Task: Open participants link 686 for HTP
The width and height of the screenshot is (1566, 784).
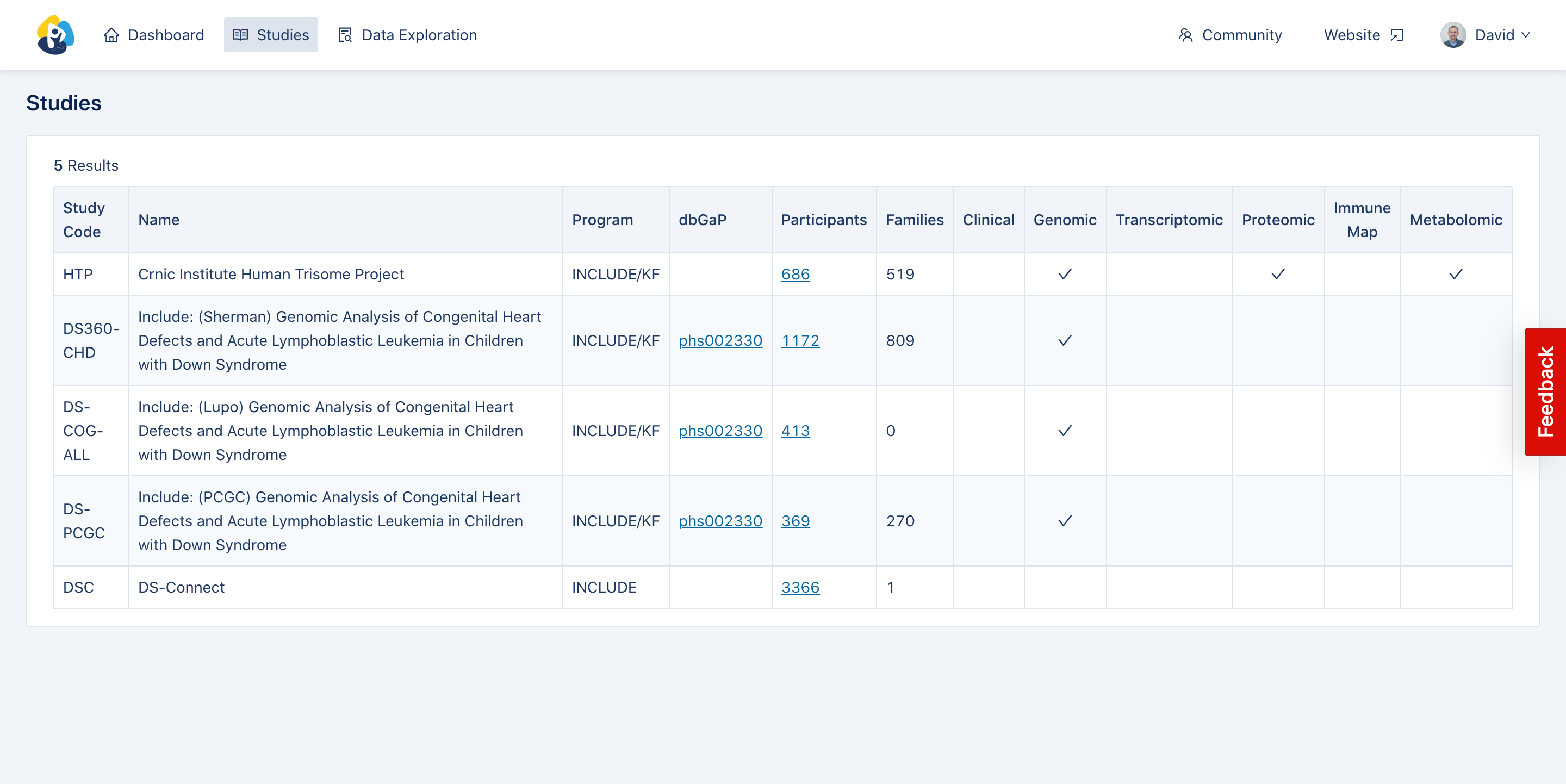Action: 795,274
